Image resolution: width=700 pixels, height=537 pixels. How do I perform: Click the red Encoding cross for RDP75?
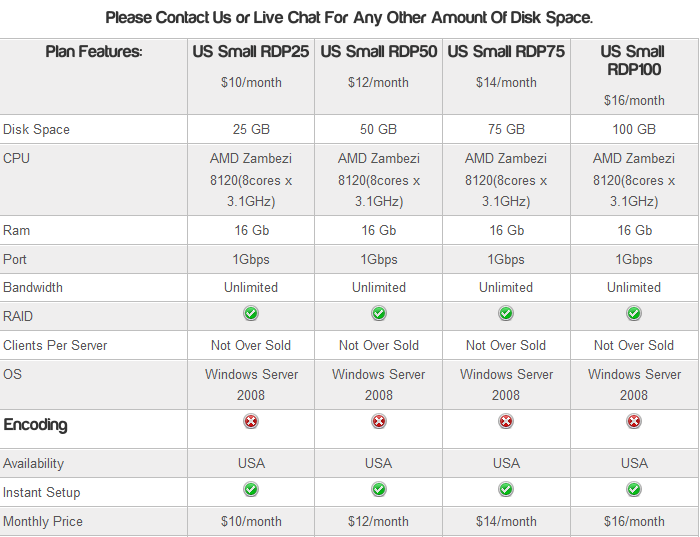(506, 422)
